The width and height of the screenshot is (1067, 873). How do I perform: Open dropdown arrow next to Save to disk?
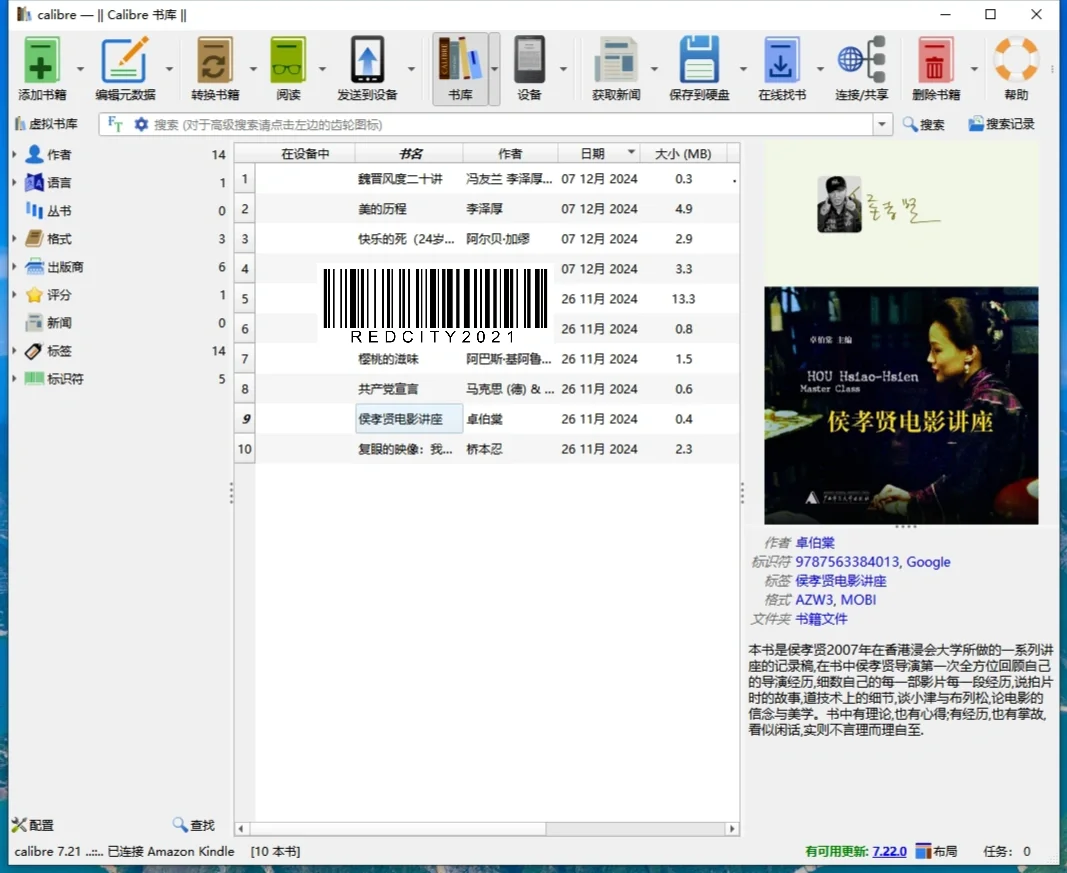(743, 69)
